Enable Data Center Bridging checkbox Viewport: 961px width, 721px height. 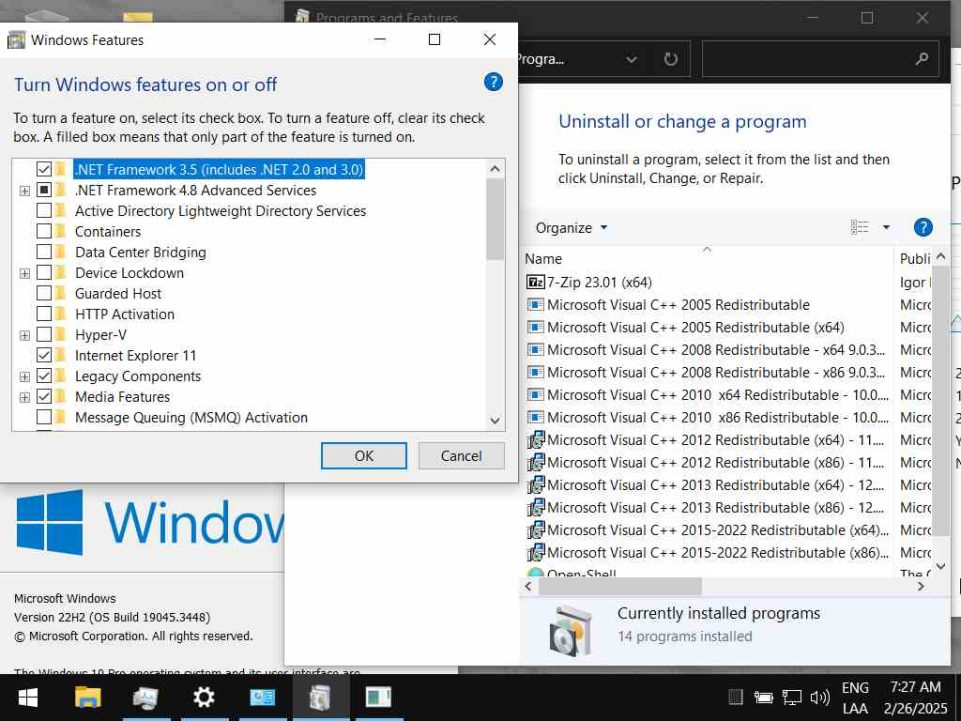(x=44, y=252)
